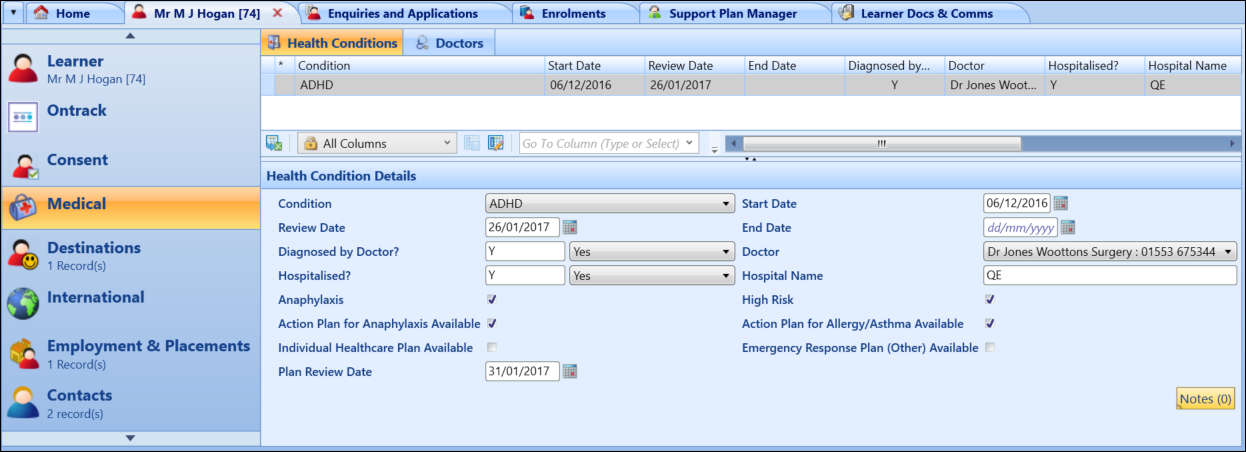Open the Doctor dropdown list
The image size is (1246, 452).
click(1110, 252)
